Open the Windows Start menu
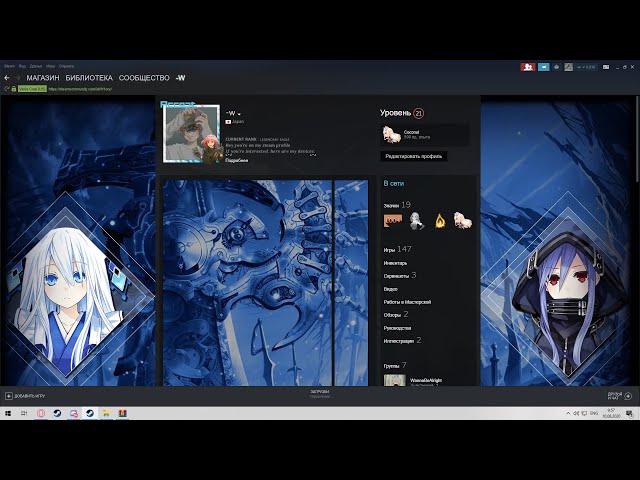The image size is (640, 480). [8, 413]
